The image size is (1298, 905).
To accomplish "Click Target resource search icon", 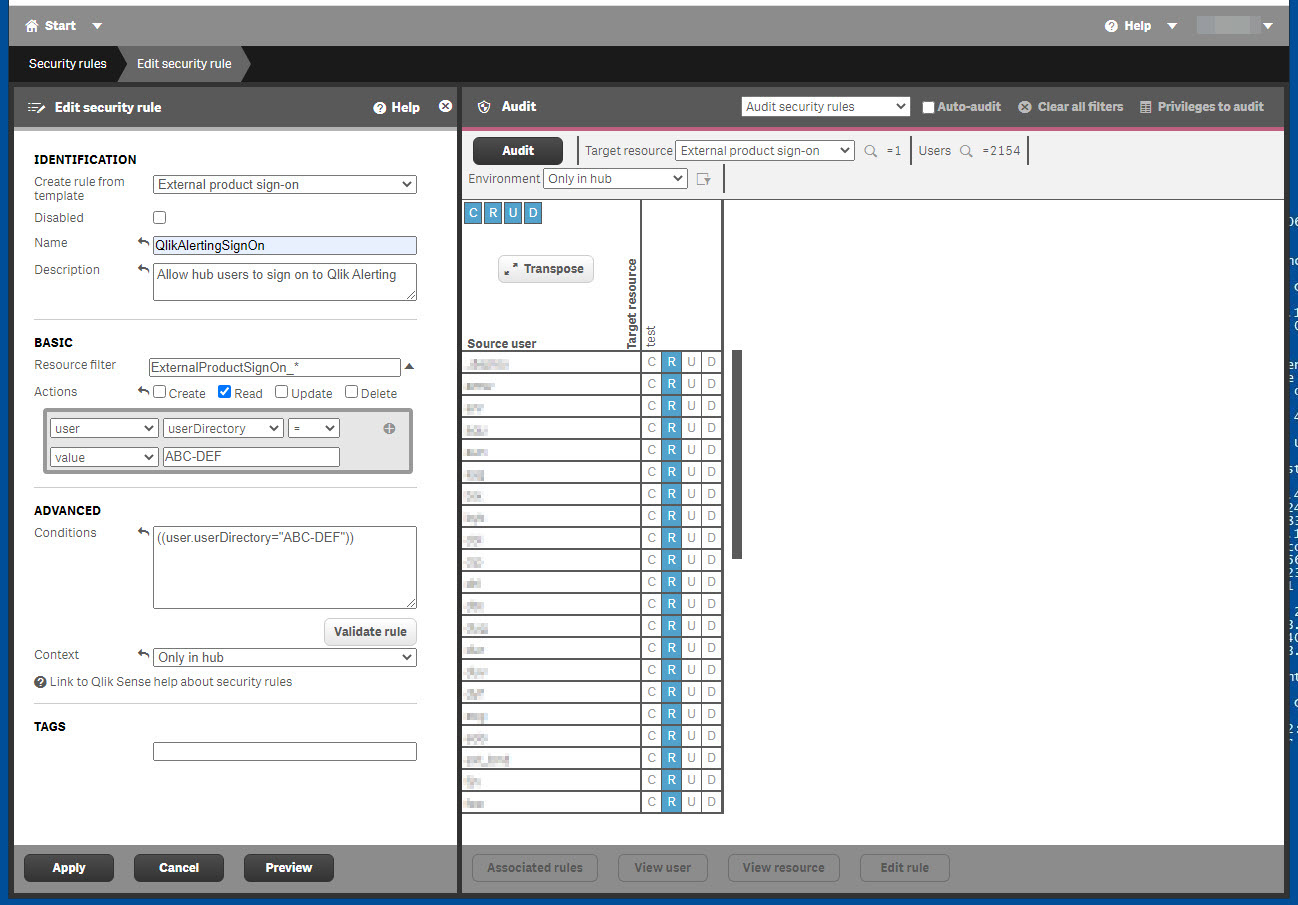I will click(871, 151).
